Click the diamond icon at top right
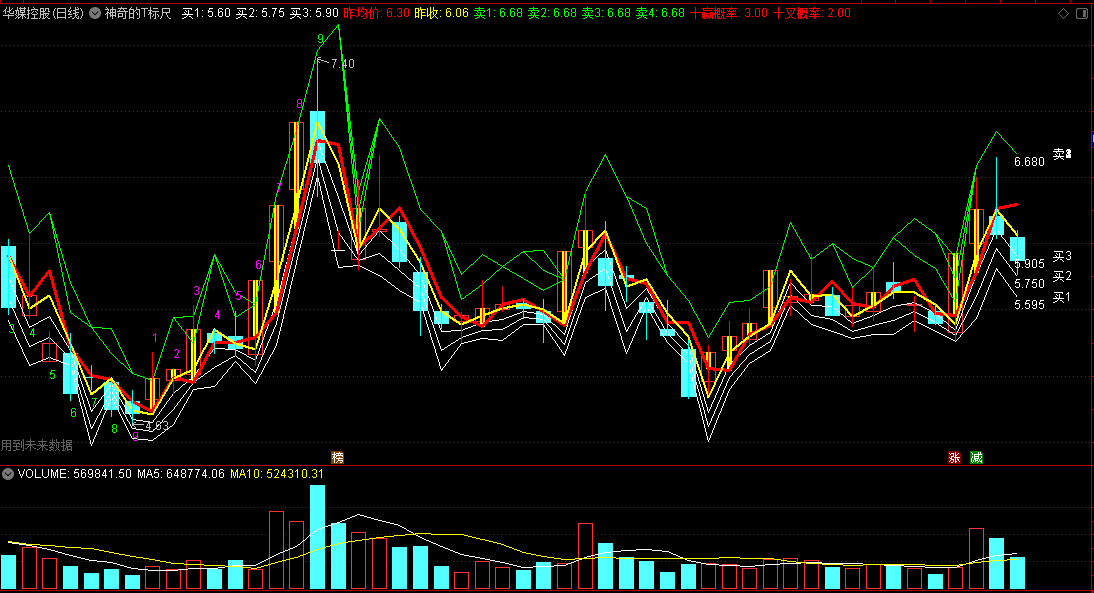The height and width of the screenshot is (593, 1094). pyautogui.click(x=1063, y=13)
